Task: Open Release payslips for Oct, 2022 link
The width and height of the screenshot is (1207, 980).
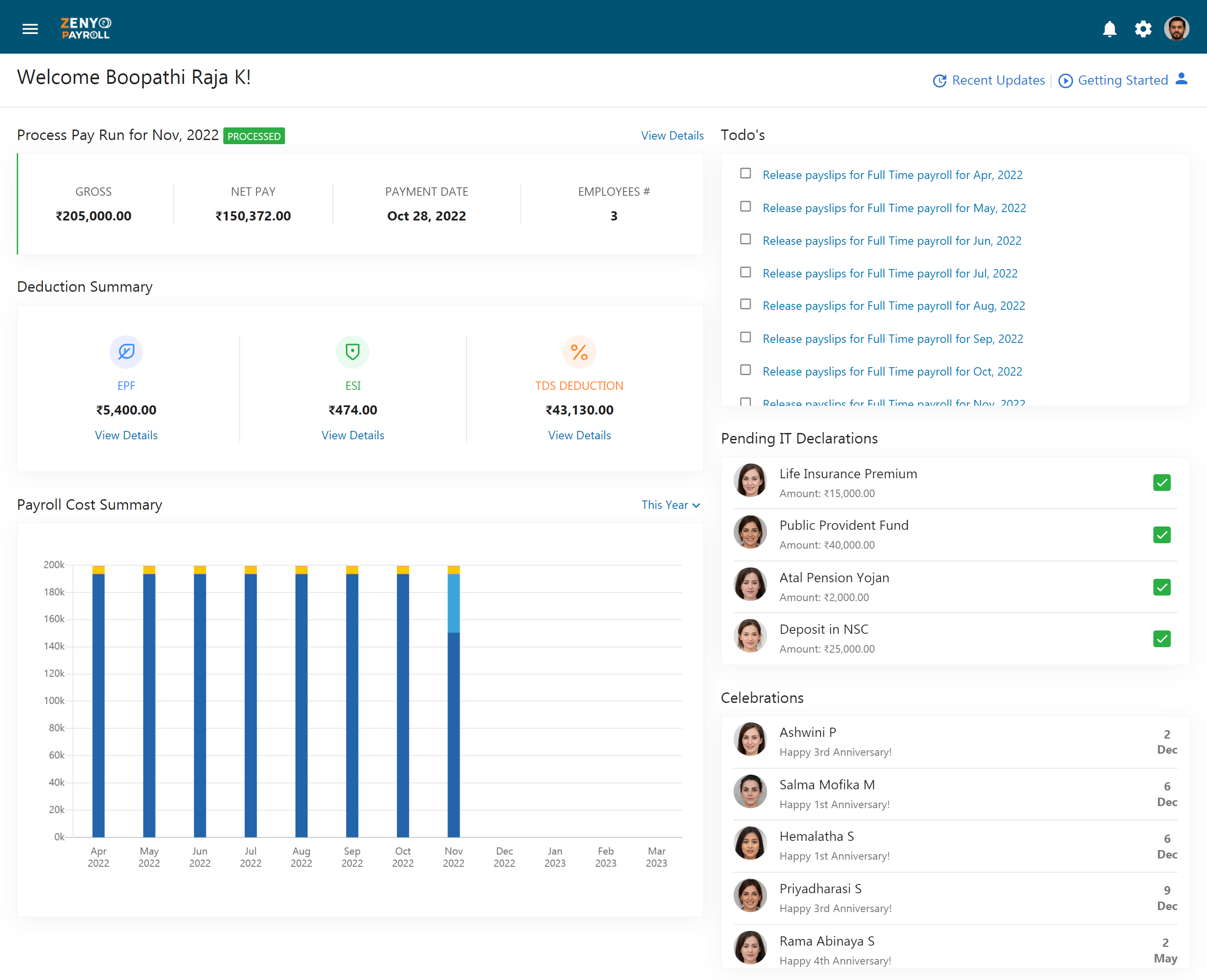Action: point(892,371)
